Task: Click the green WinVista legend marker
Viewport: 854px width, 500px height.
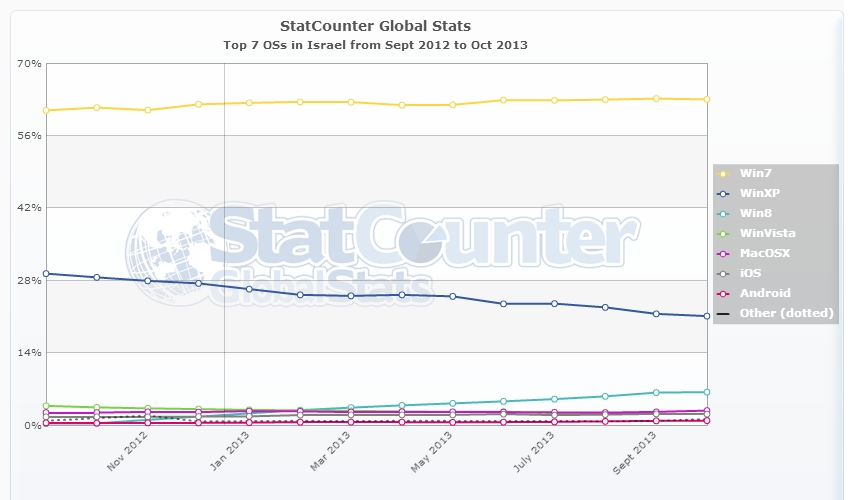Action: pyautogui.click(x=724, y=233)
